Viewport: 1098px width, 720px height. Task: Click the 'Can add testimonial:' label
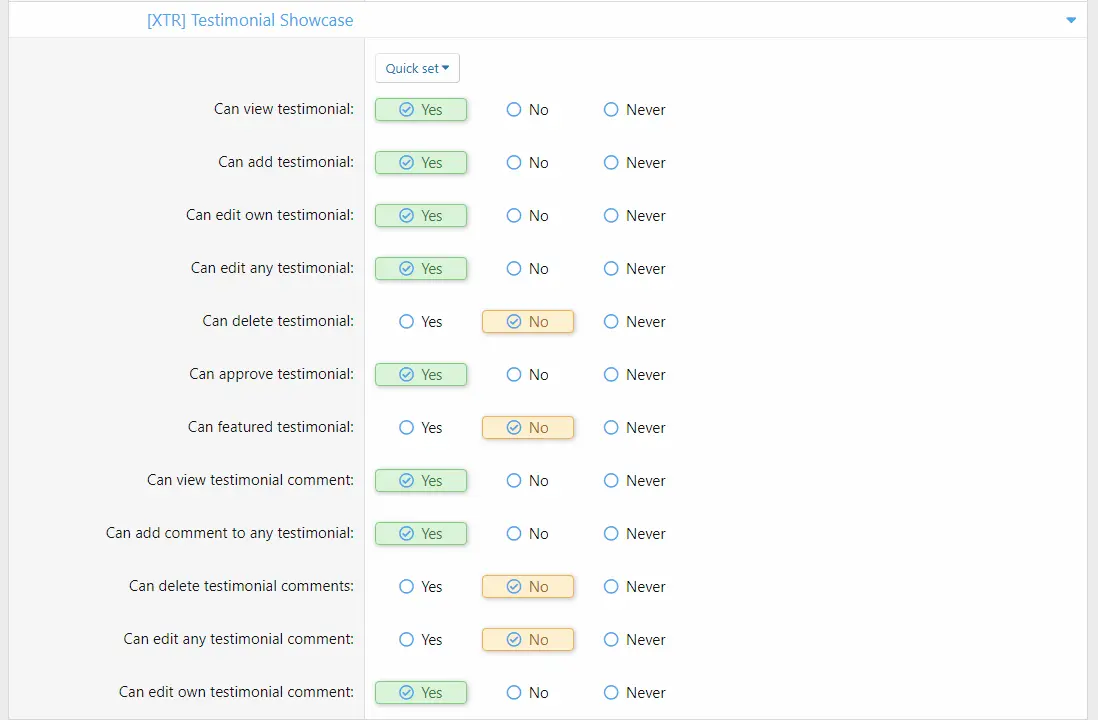click(286, 162)
